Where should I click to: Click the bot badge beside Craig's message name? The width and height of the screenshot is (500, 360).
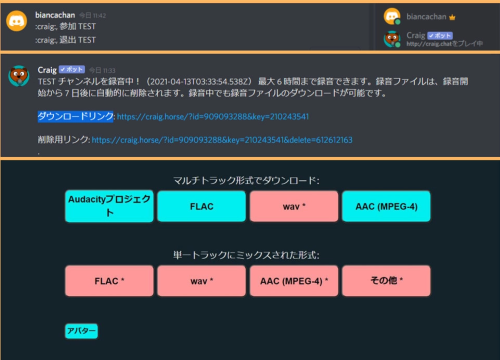72,69
